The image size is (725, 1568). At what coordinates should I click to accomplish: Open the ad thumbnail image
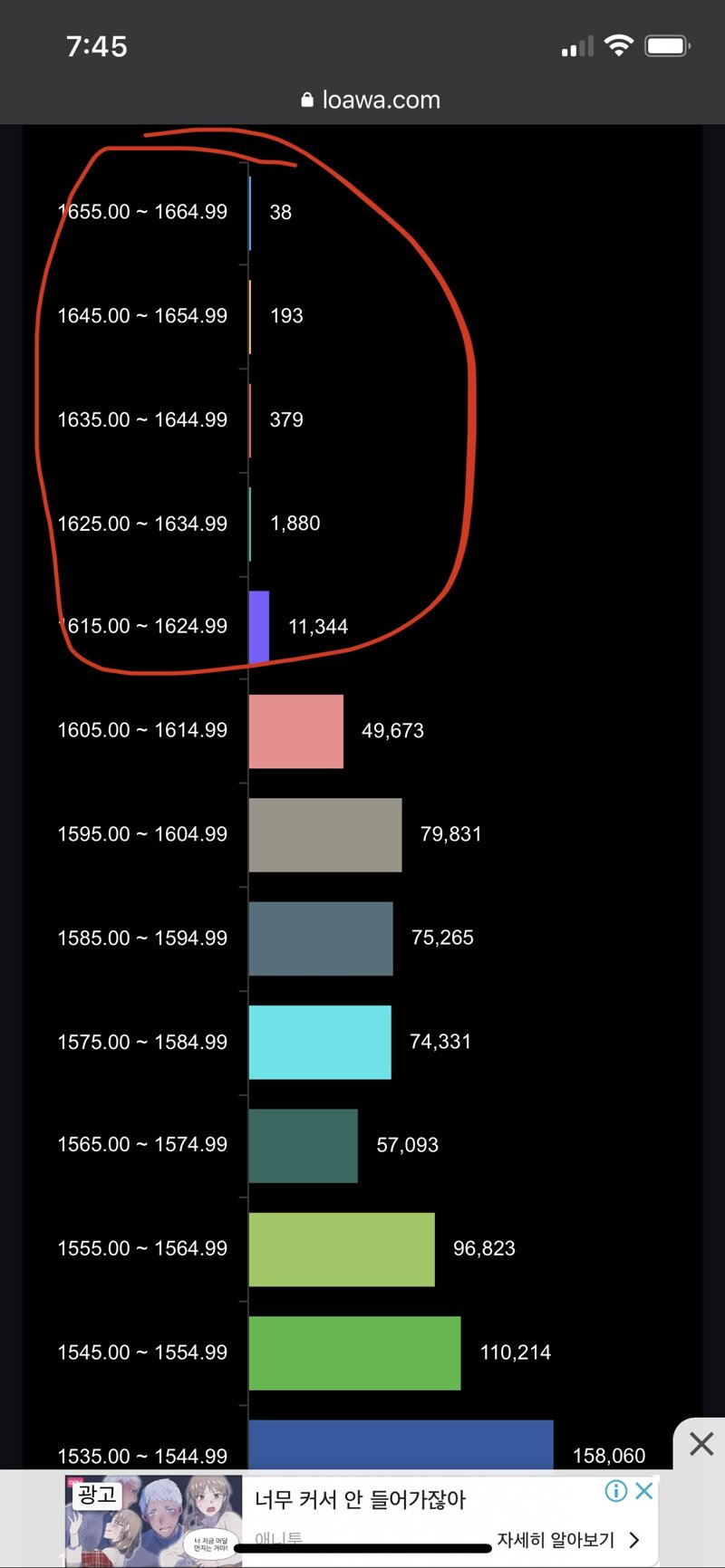(153, 1521)
